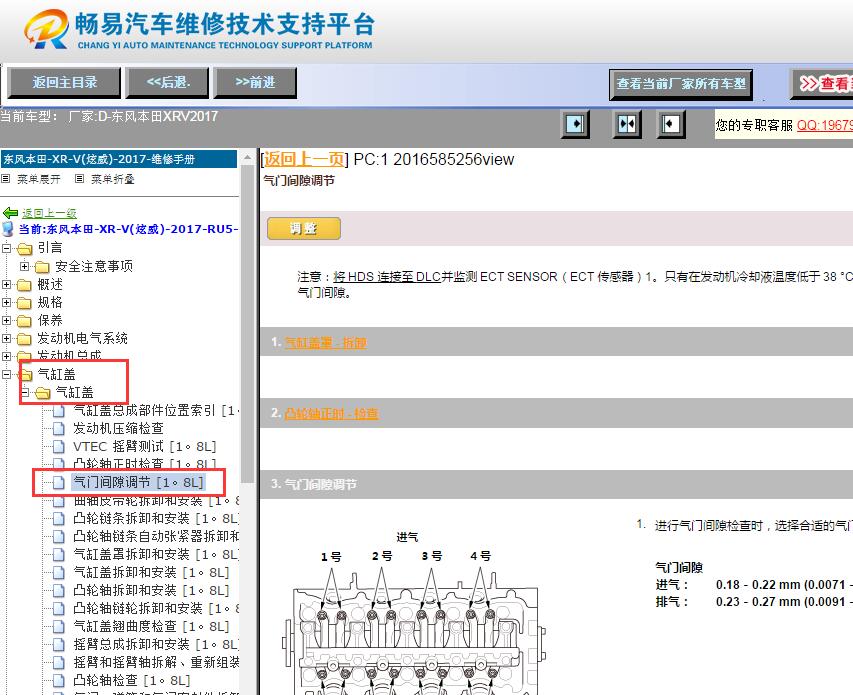Open 气缸盖总成部件位置索引 entry
Screen dimensions: 853x695
156,411
